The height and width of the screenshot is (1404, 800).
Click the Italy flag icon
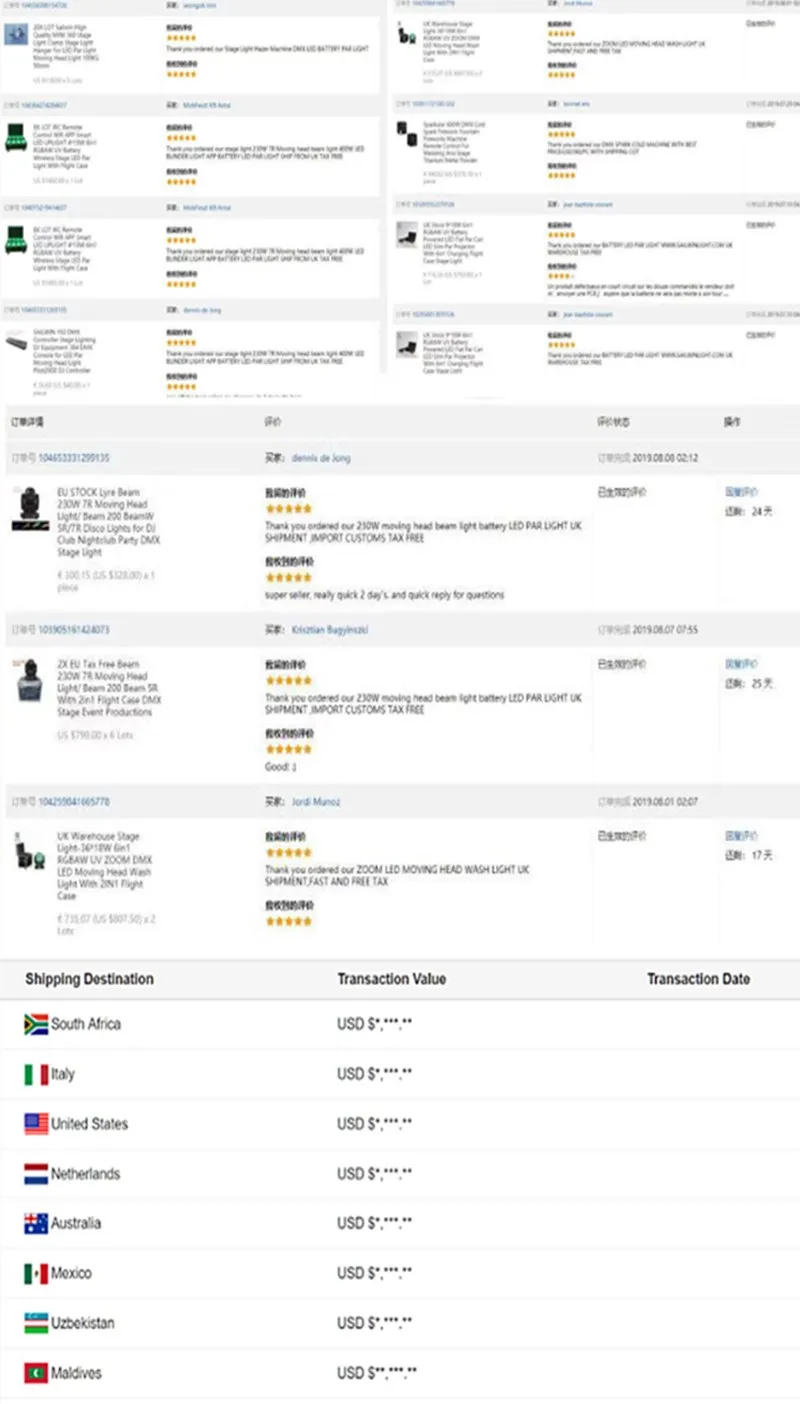[36, 1074]
